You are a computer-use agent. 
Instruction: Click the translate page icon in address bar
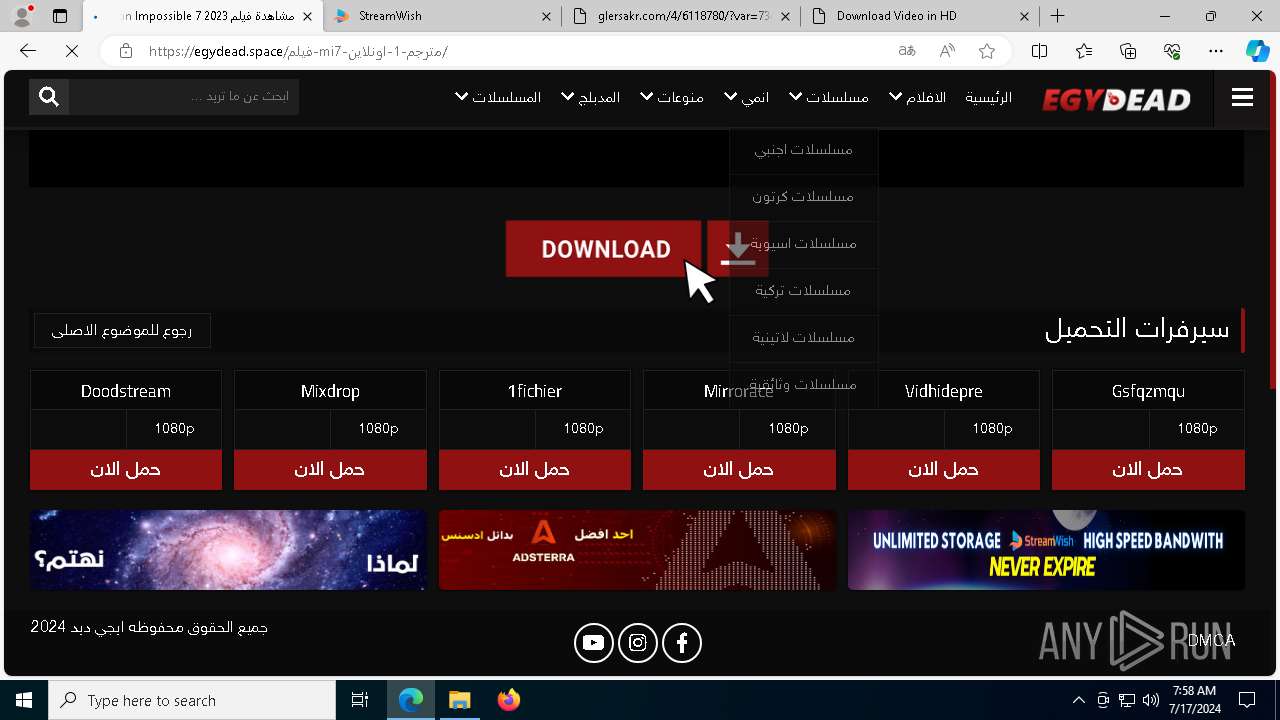tap(907, 51)
